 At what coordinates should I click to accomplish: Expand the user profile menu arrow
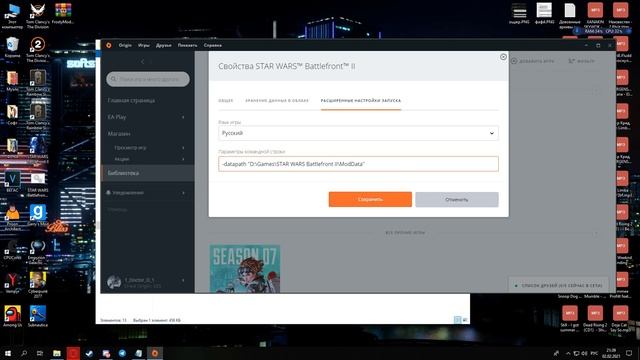tap(183, 280)
